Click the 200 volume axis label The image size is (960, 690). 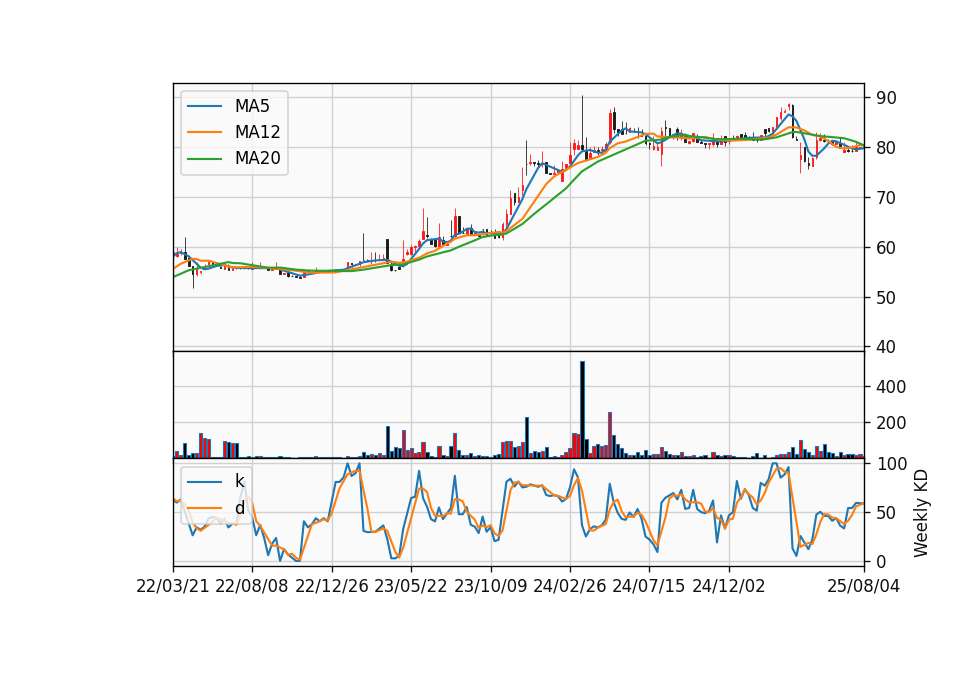click(x=889, y=423)
